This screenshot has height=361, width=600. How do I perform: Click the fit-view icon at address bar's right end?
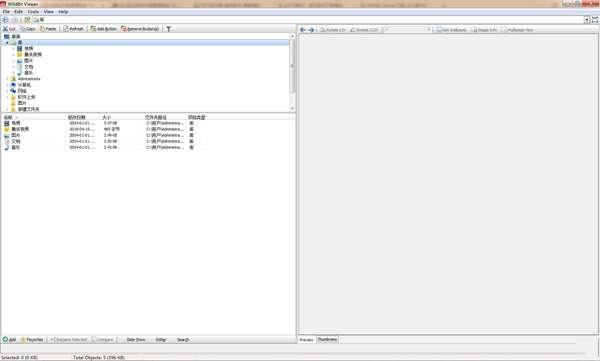pos(595,20)
